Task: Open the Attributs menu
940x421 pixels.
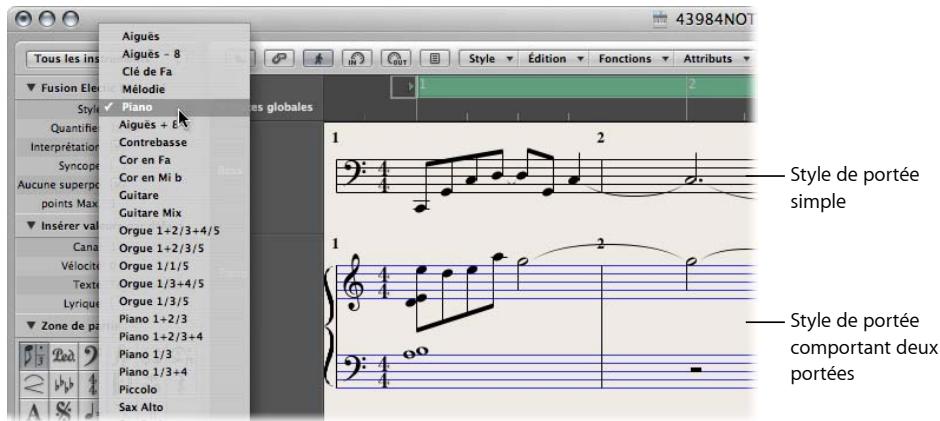Action: click(x=716, y=59)
